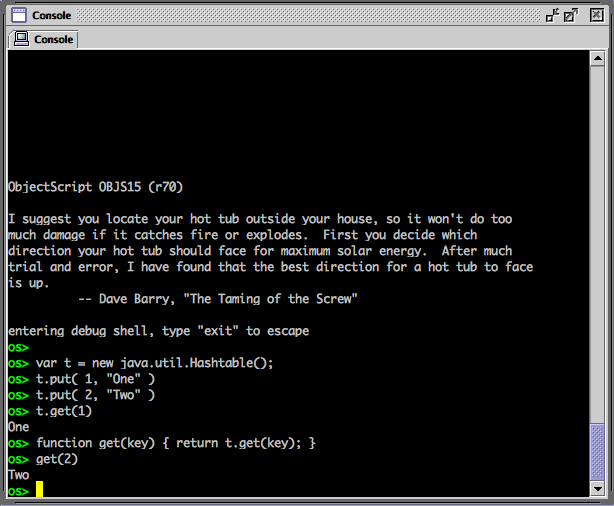Screen dimensions: 614x506
Task: Iconify the Console window
Action: (552, 15)
